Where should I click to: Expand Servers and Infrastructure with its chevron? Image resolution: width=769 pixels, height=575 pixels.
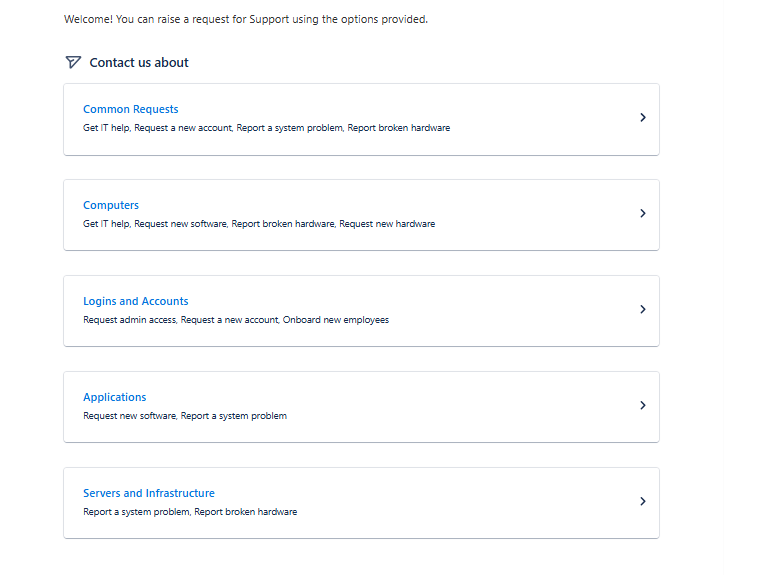(643, 502)
